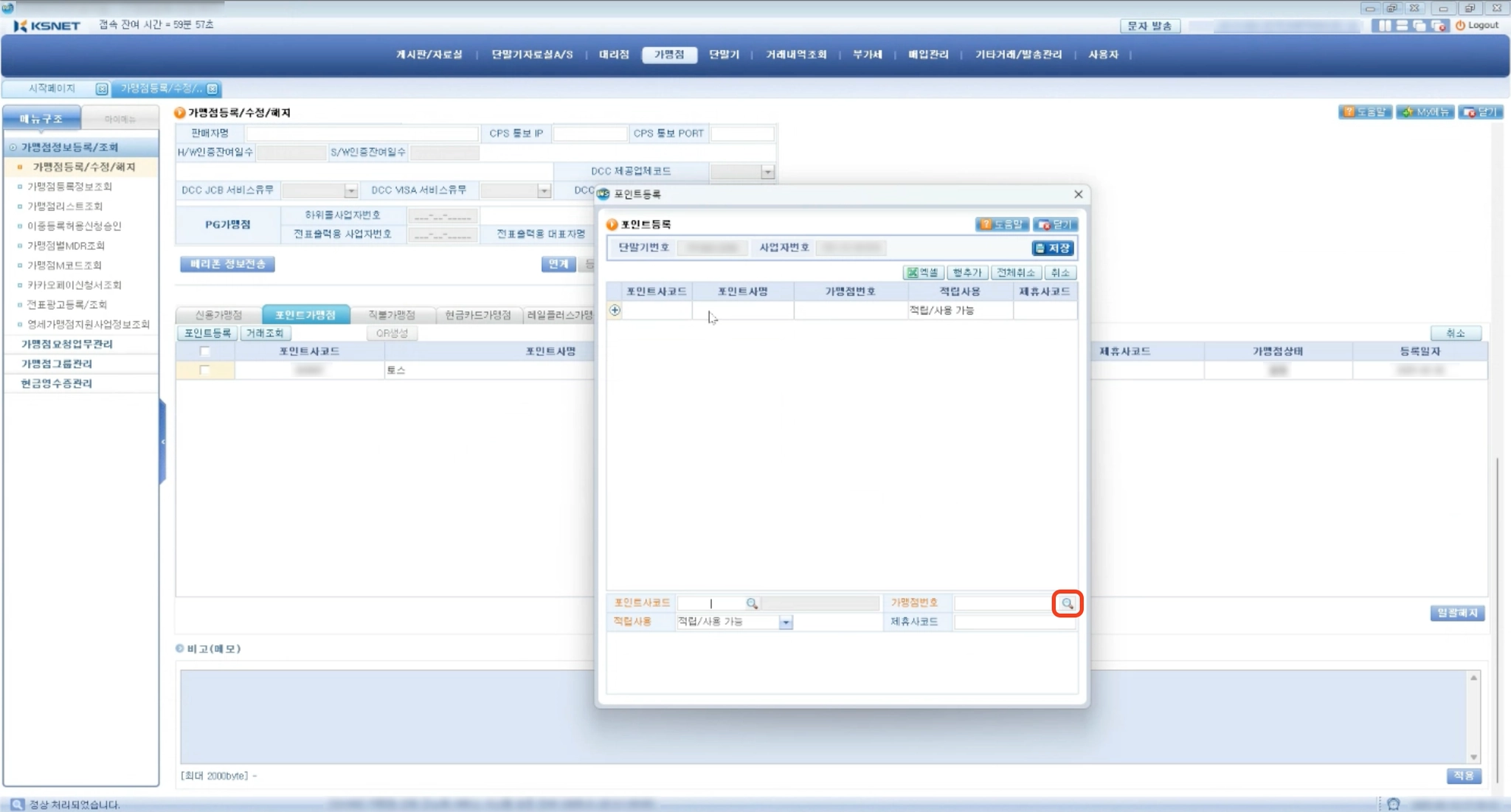
Task: Expand the DCC JCB 서비스유무 dropdown
Action: click(x=350, y=191)
